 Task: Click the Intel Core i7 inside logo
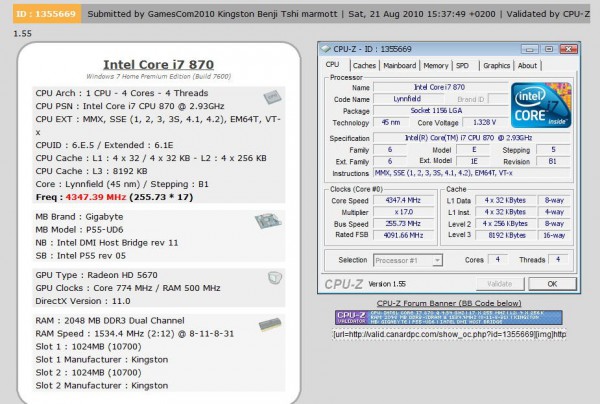coord(541,105)
